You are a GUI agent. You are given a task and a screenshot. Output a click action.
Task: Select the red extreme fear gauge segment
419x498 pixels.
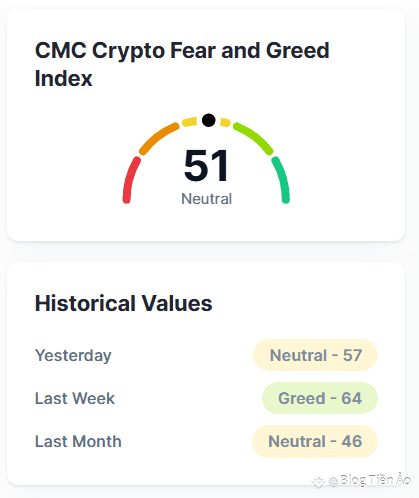(130, 179)
